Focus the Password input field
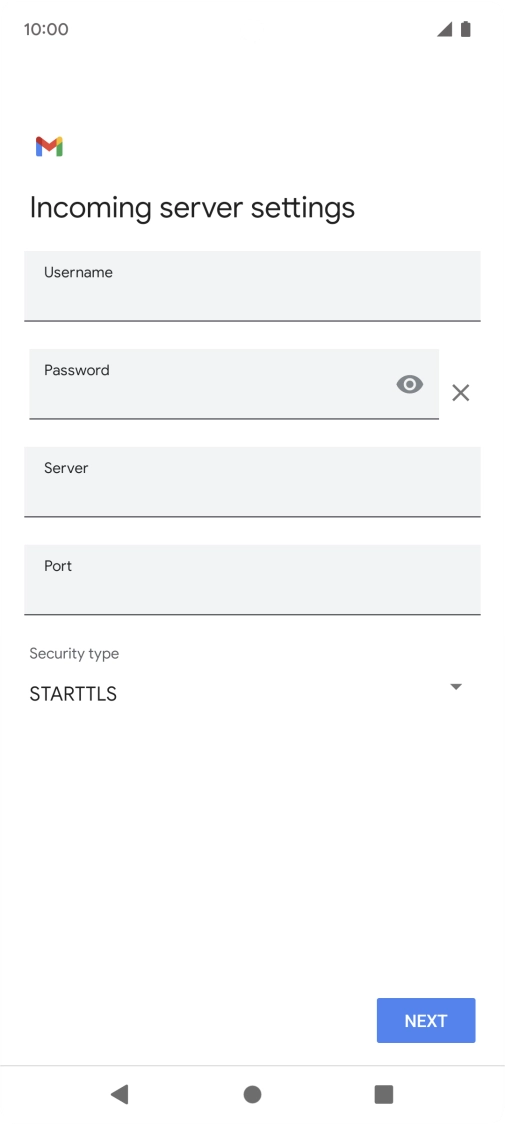Viewport: 505px width, 1124px height. (234, 384)
